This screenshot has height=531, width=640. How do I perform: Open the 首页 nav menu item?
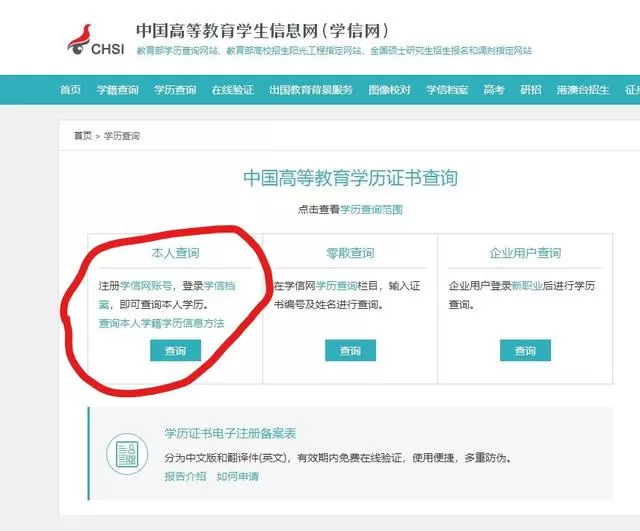point(70,90)
